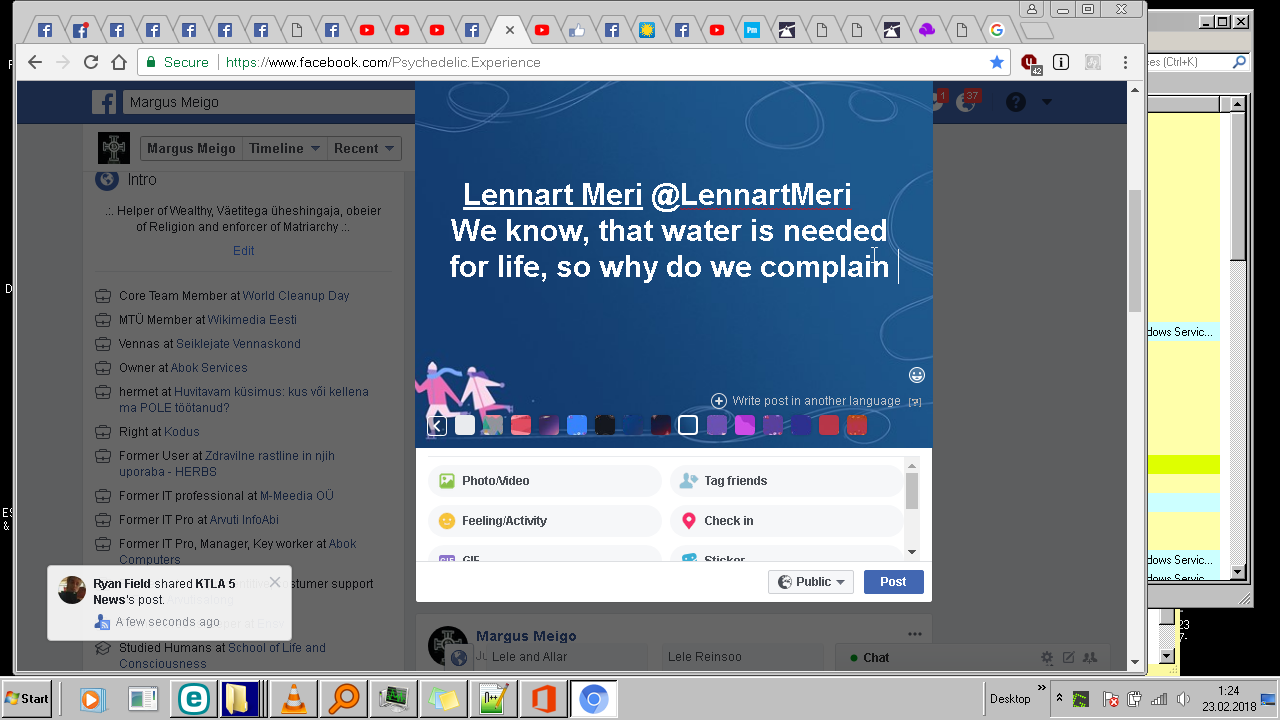This screenshot has height=720, width=1280.
Task: Click the Tag friends button
Action: pos(786,481)
